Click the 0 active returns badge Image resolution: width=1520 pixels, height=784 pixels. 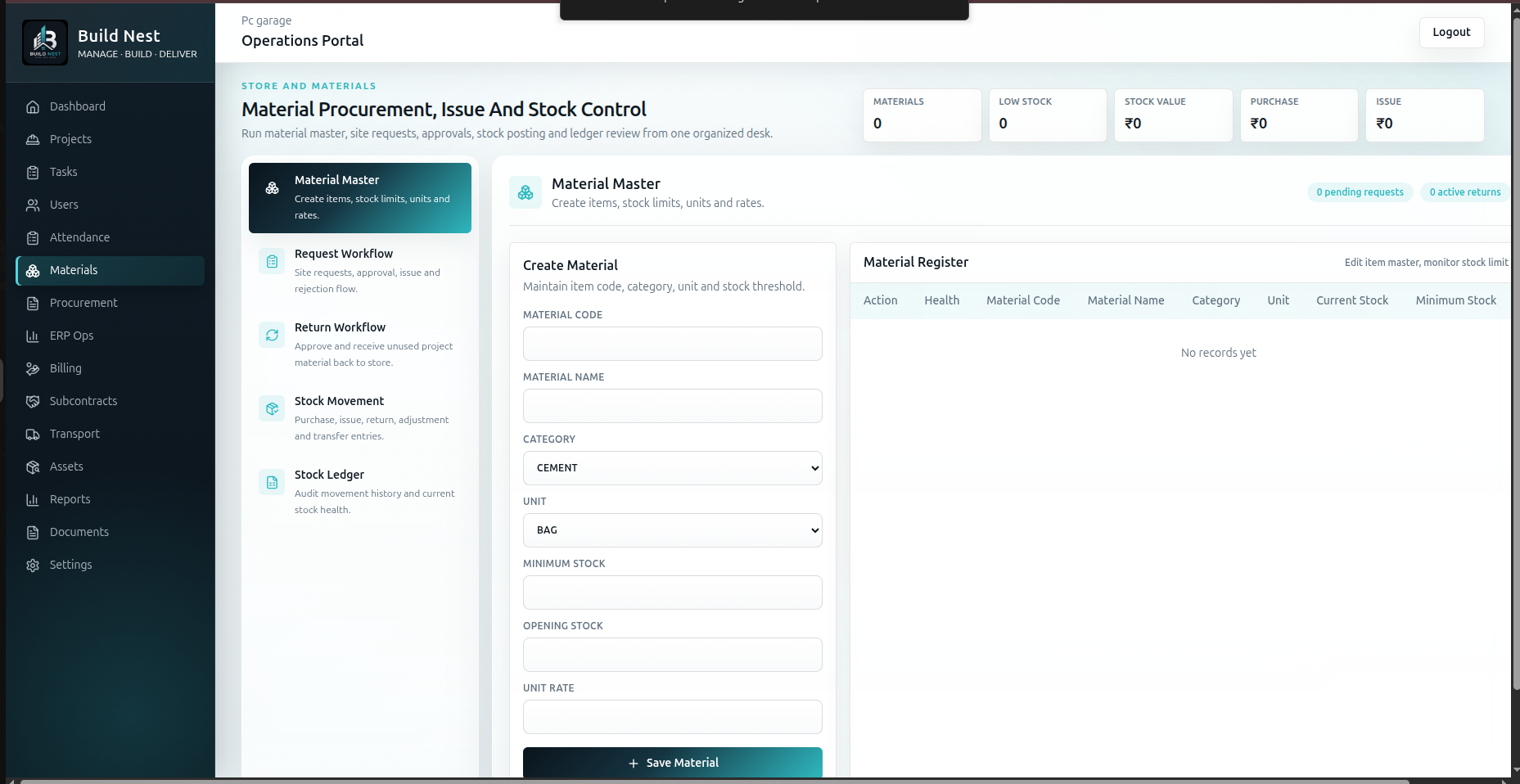point(1465,192)
